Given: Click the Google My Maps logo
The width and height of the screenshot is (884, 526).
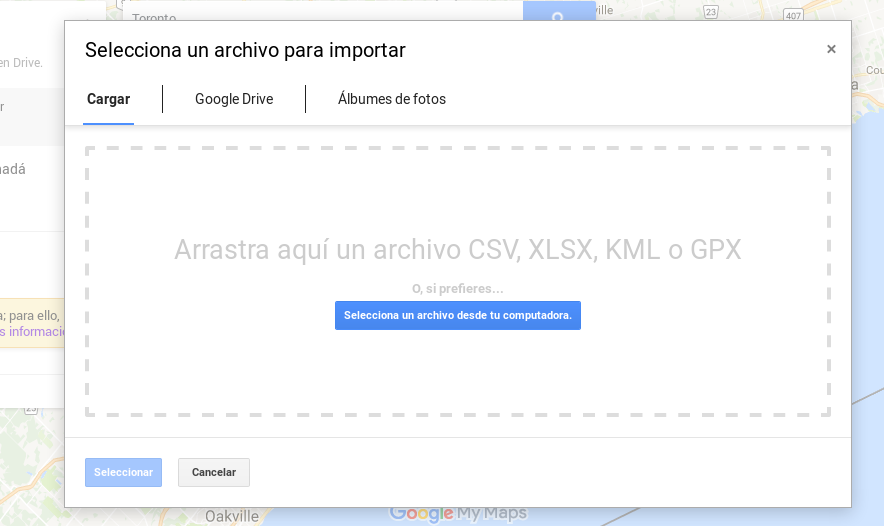Looking at the screenshot, I should point(457,514).
